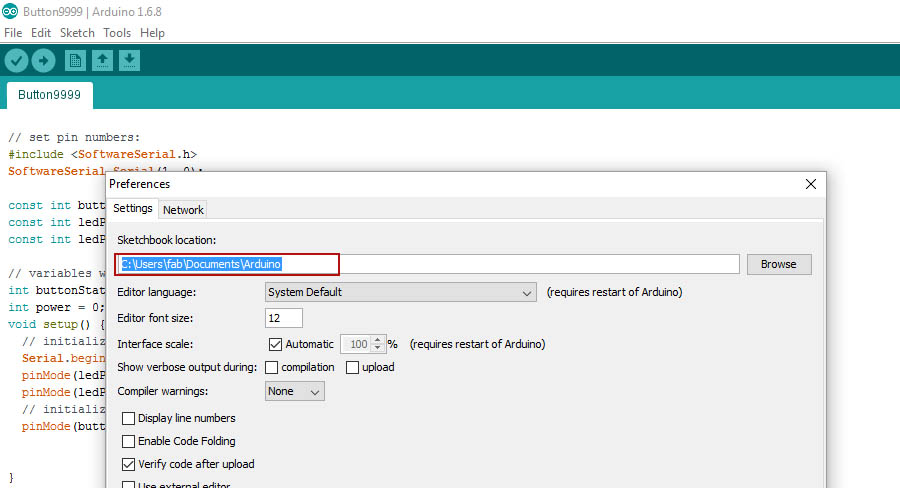This screenshot has width=900, height=488.
Task: Click the Verify checkmark icon
Action: point(16,60)
